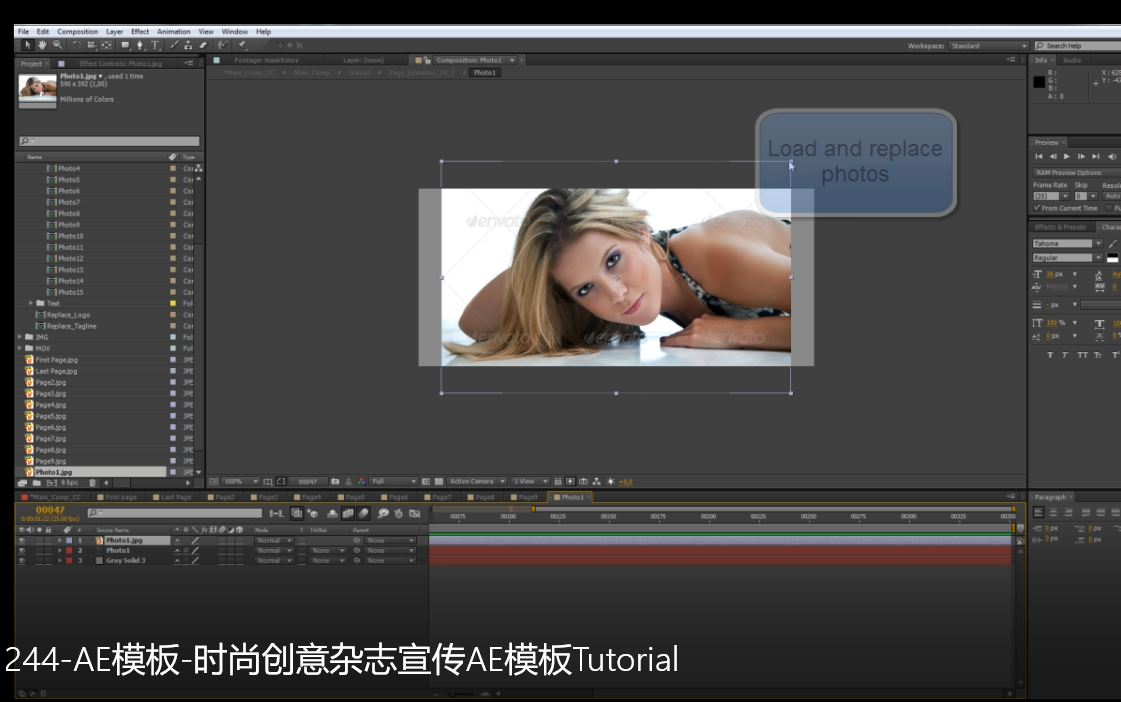Select the Eraser tool

point(204,45)
